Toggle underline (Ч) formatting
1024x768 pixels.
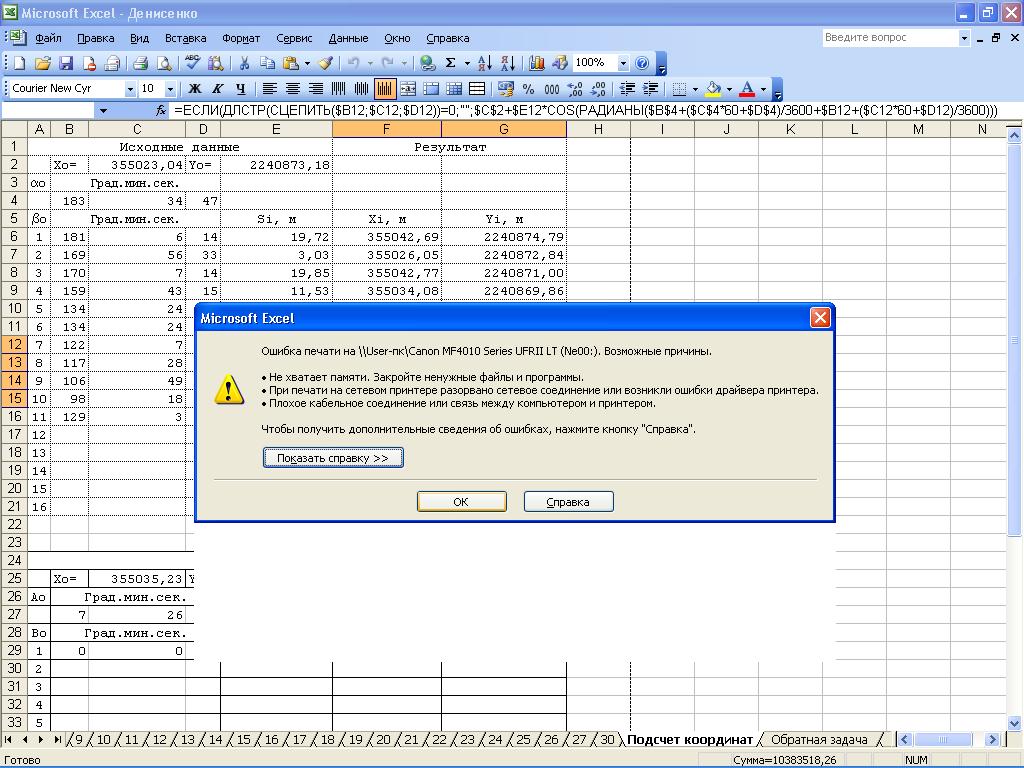pyautogui.click(x=241, y=89)
